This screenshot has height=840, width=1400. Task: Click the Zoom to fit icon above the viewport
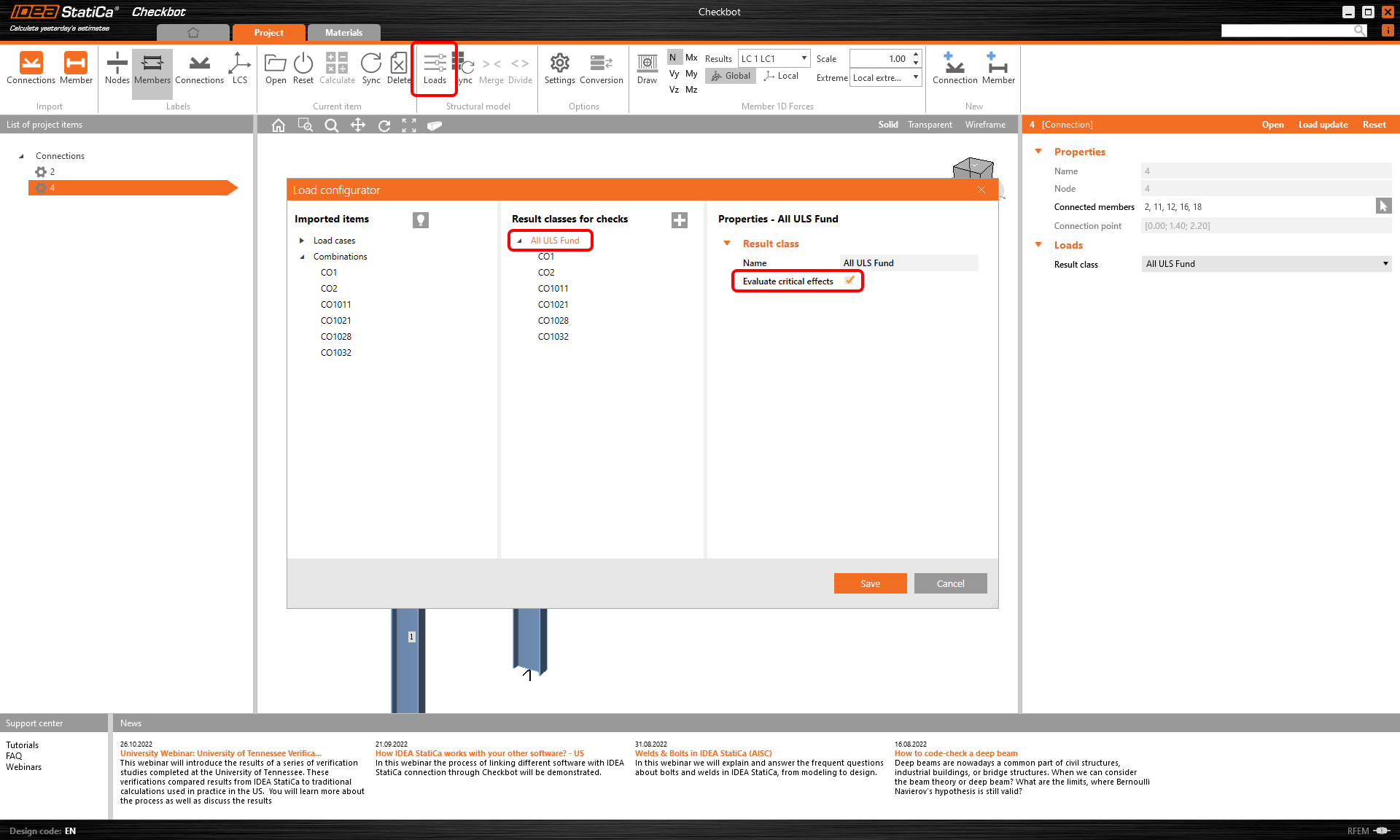(x=409, y=125)
